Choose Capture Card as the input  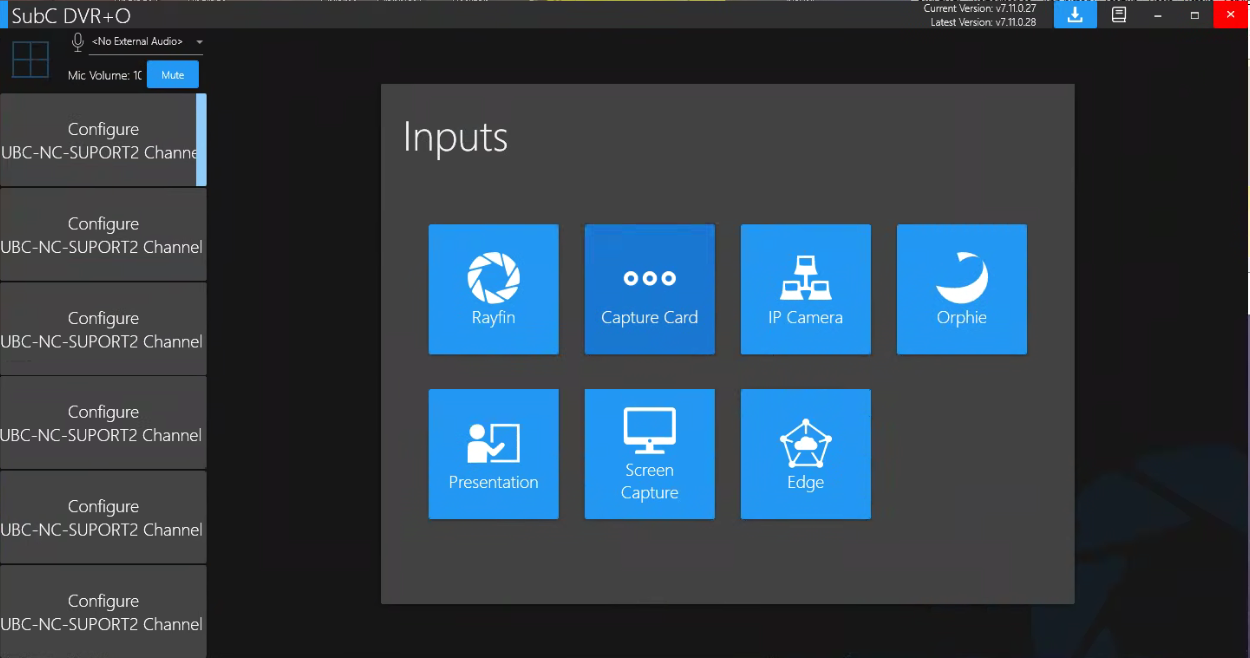[x=649, y=289]
